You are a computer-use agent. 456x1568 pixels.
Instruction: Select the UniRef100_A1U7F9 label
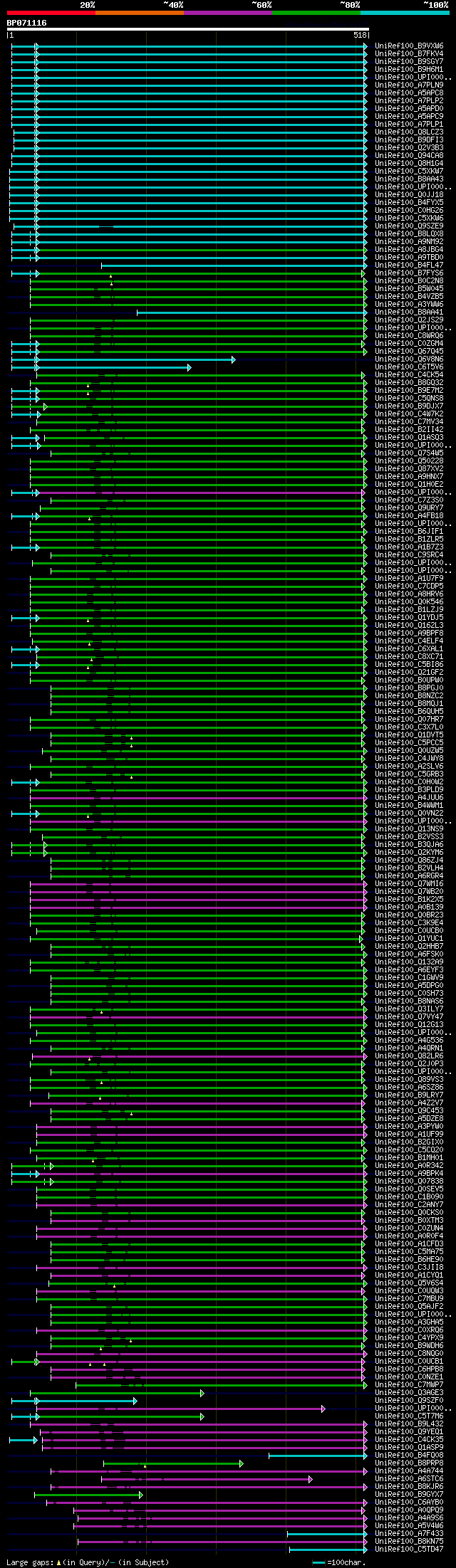[x=409, y=579]
